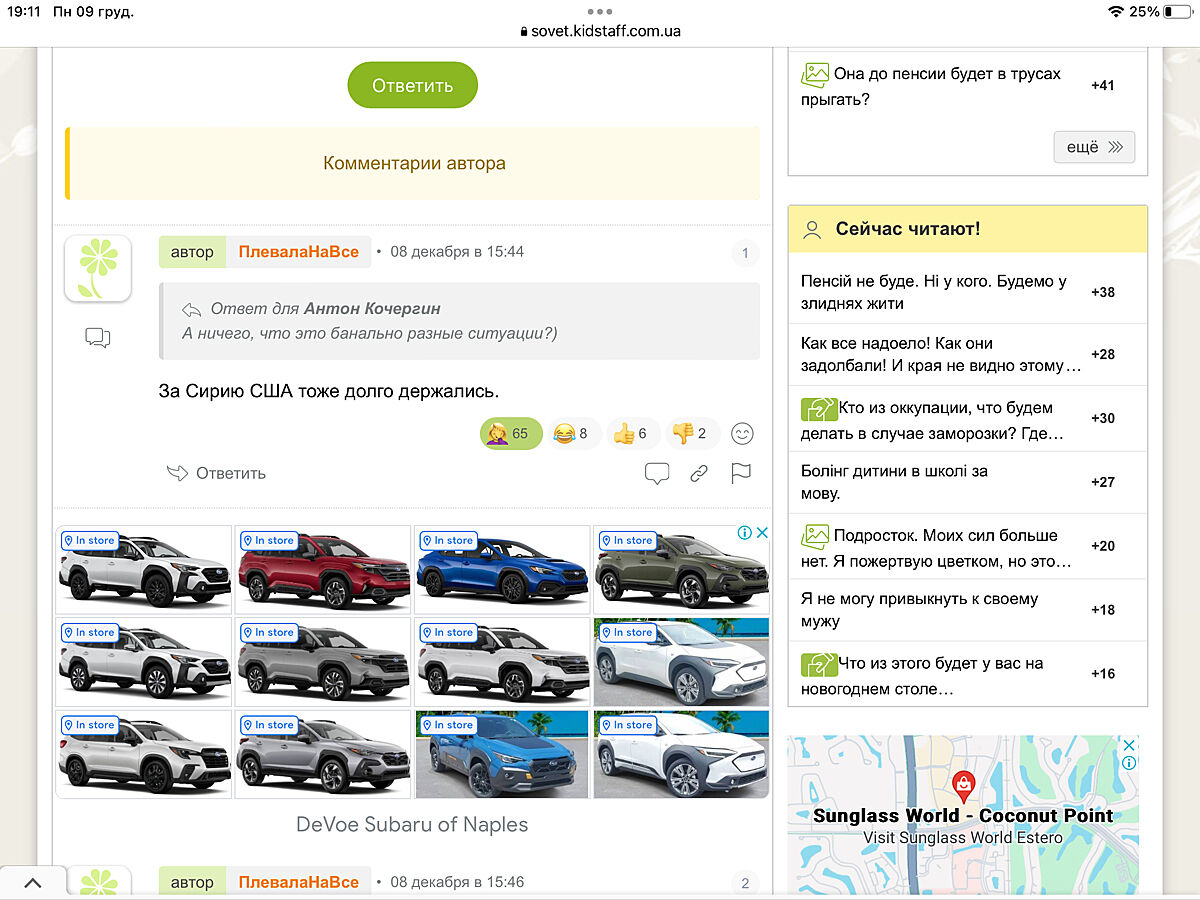Click the laughing emoji reaction
The width and height of the screenshot is (1200, 900).
click(x=573, y=434)
